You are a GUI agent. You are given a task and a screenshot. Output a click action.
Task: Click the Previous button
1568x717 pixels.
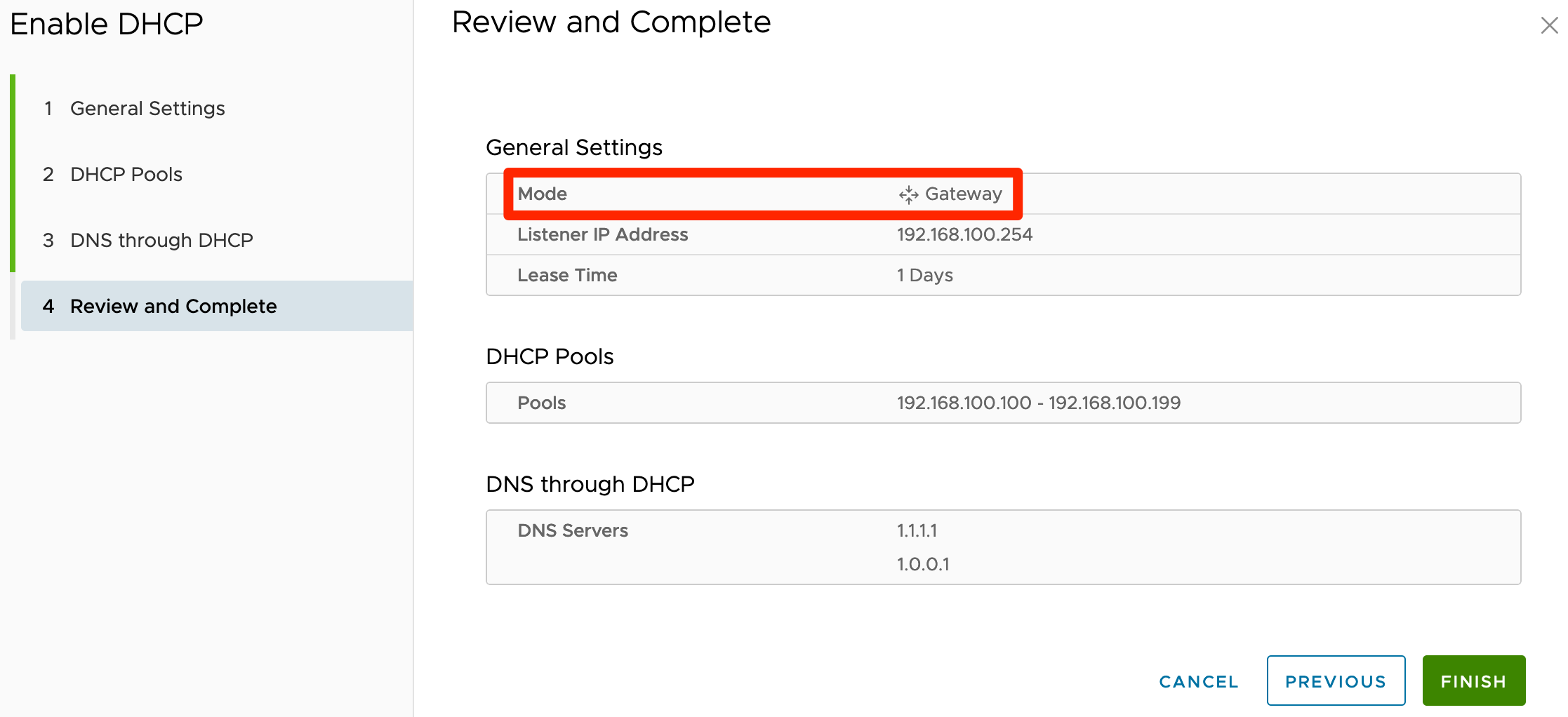click(1335, 681)
